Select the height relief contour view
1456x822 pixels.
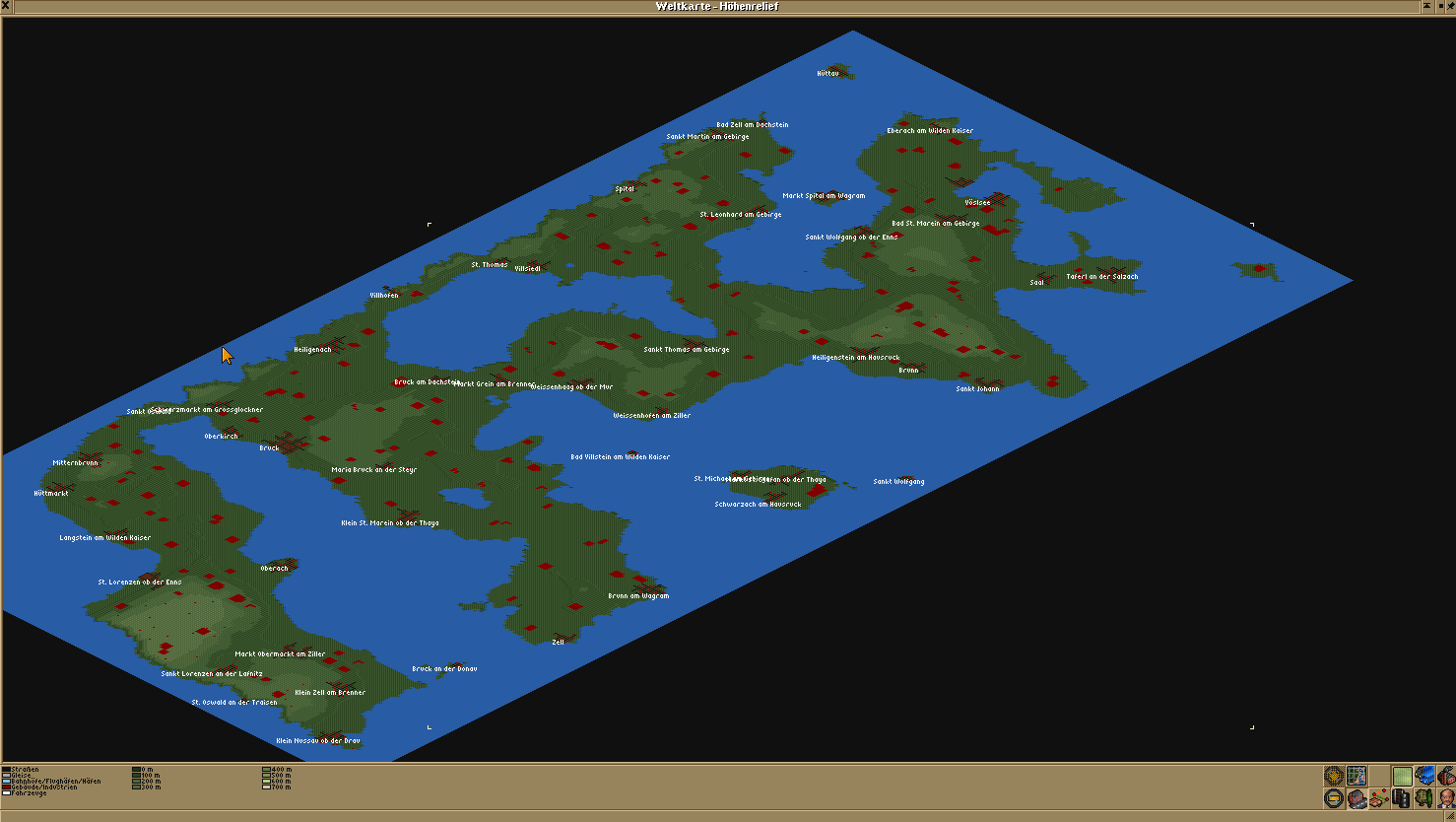[x=1402, y=776]
